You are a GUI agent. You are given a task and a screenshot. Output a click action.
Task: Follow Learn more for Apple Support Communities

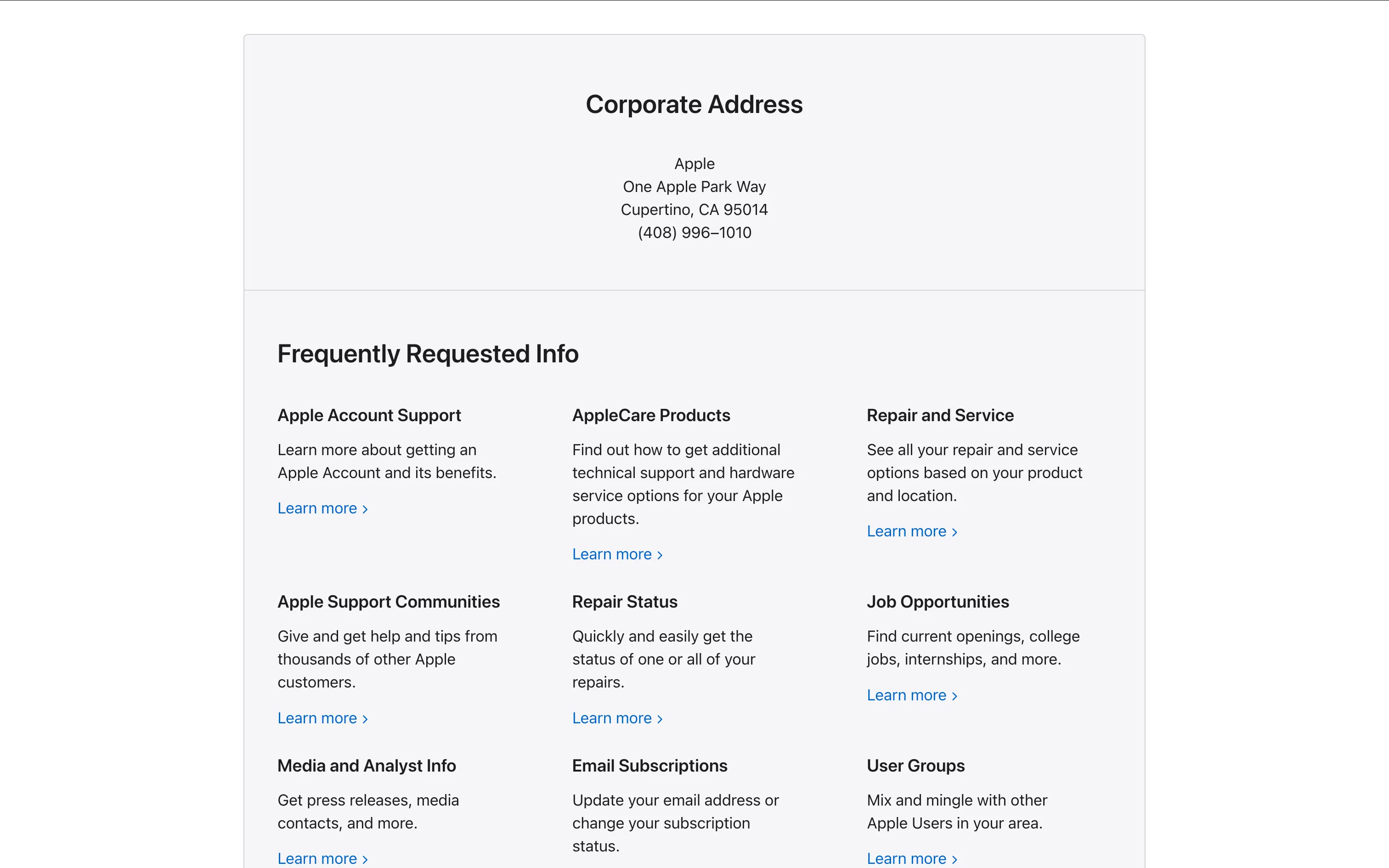coord(322,718)
